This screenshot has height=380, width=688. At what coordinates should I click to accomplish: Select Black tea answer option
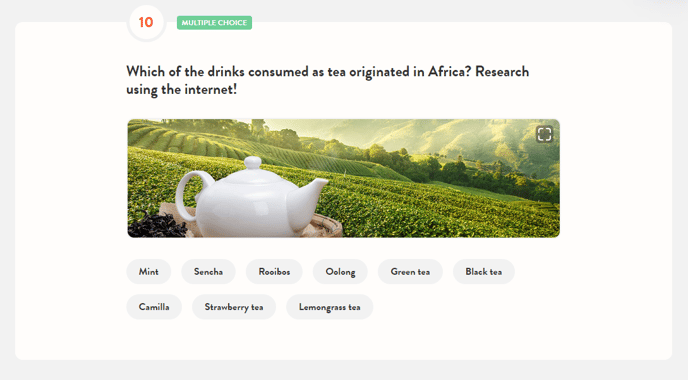point(484,272)
